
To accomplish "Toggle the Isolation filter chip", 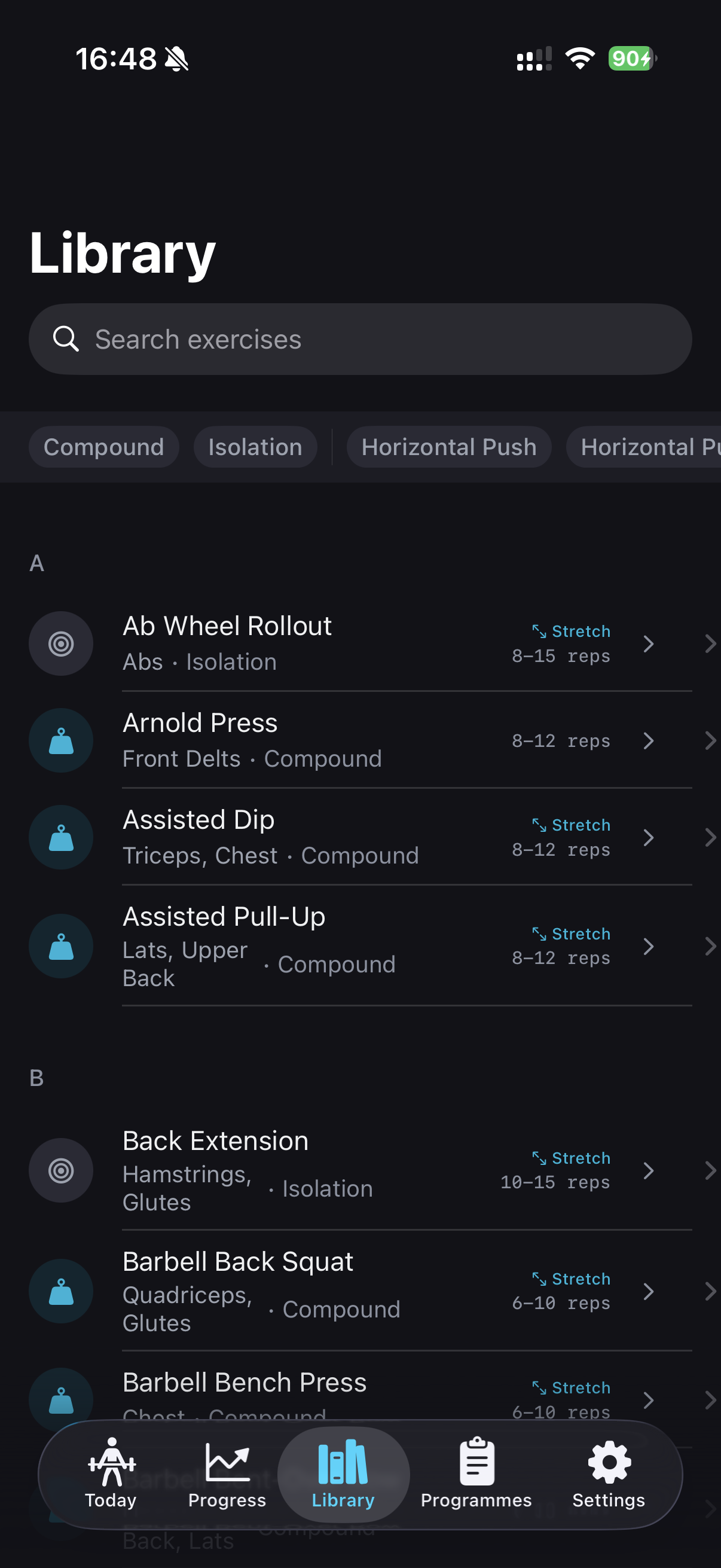I will 255,447.
